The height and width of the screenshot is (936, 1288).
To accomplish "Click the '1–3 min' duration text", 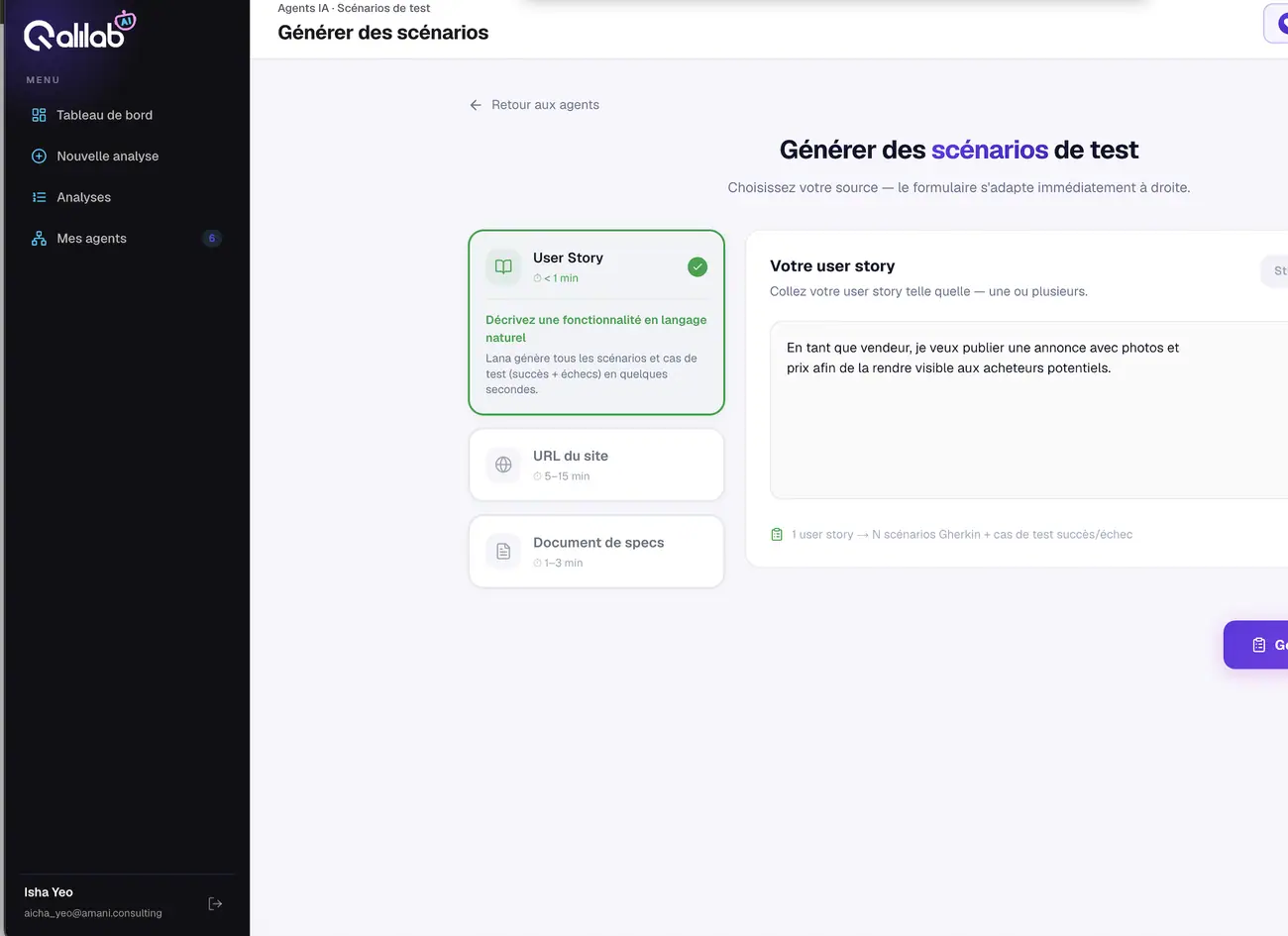I will [564, 563].
